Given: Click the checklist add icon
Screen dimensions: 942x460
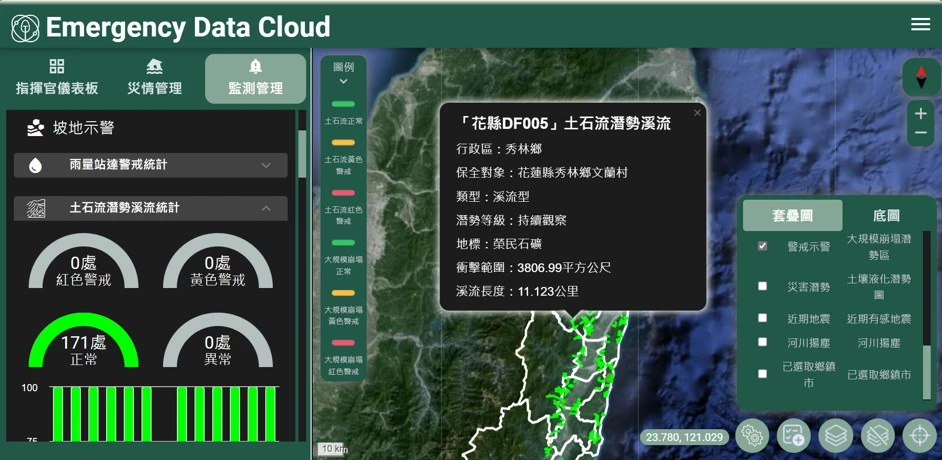Looking at the screenshot, I should pos(794,435).
